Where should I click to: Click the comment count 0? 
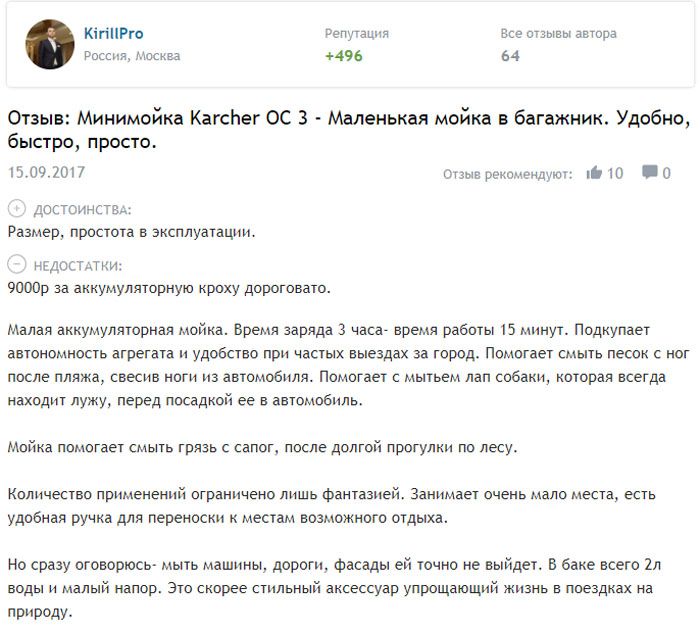coord(666,173)
